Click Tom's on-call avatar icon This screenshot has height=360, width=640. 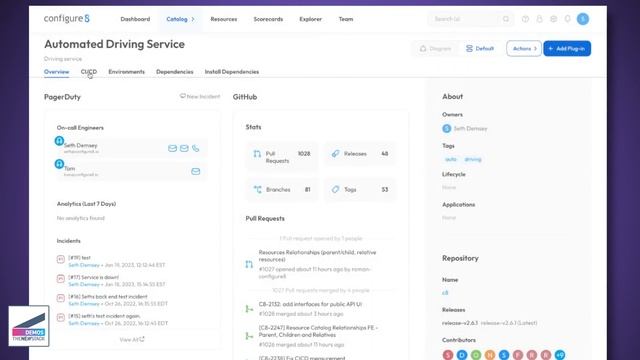[x=59, y=164]
